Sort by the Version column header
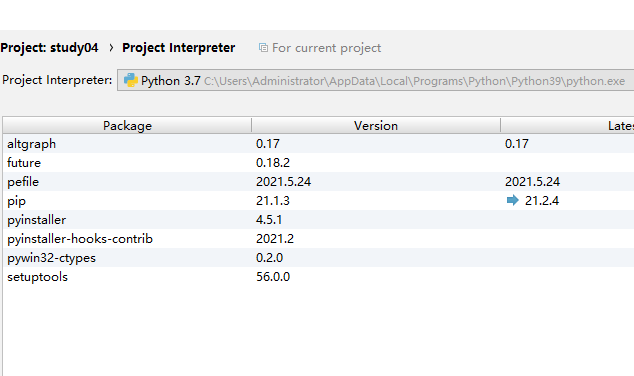Viewport: 634px width, 376px height. pos(376,125)
